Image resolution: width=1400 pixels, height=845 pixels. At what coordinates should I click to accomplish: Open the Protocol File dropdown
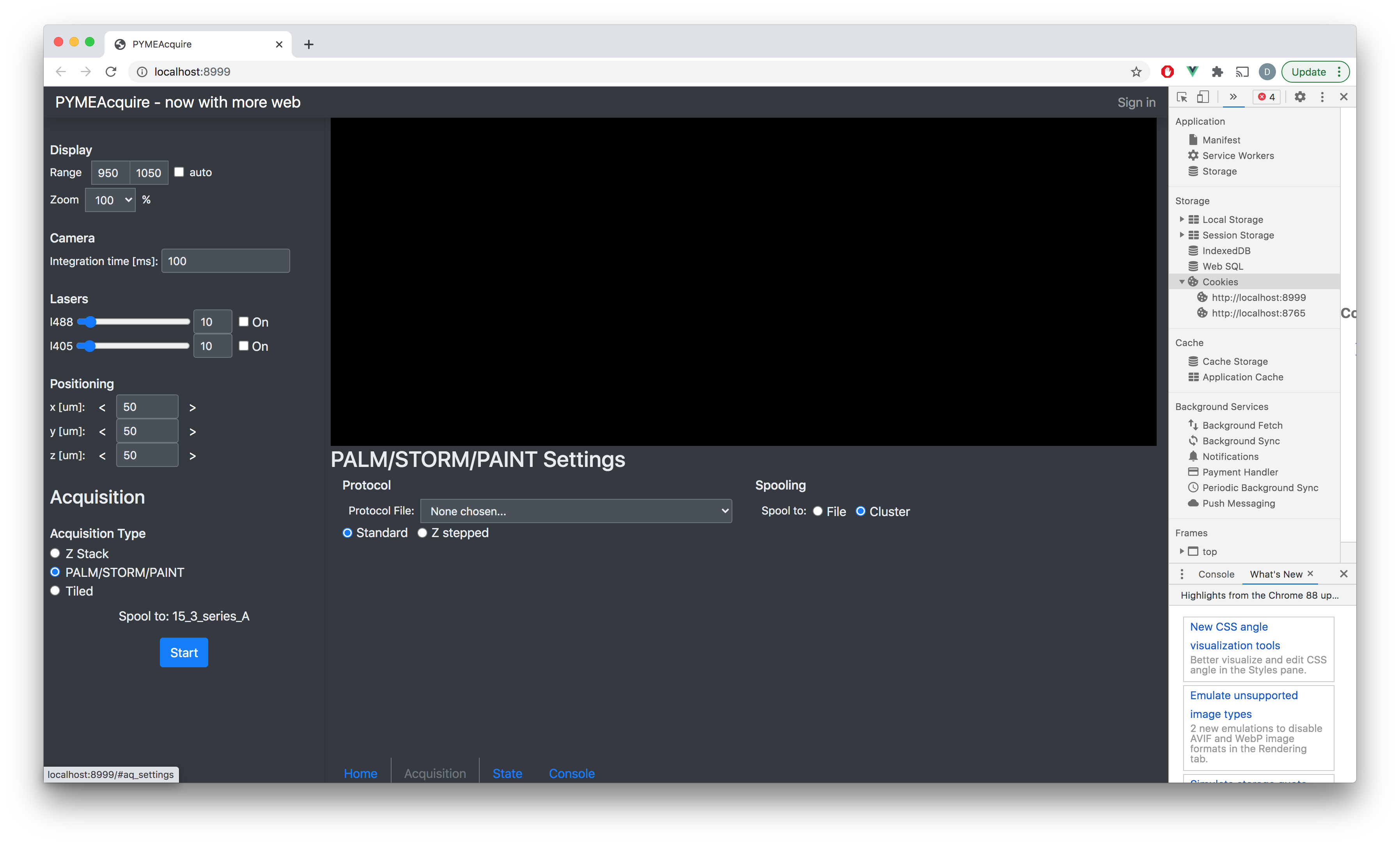[x=576, y=511]
